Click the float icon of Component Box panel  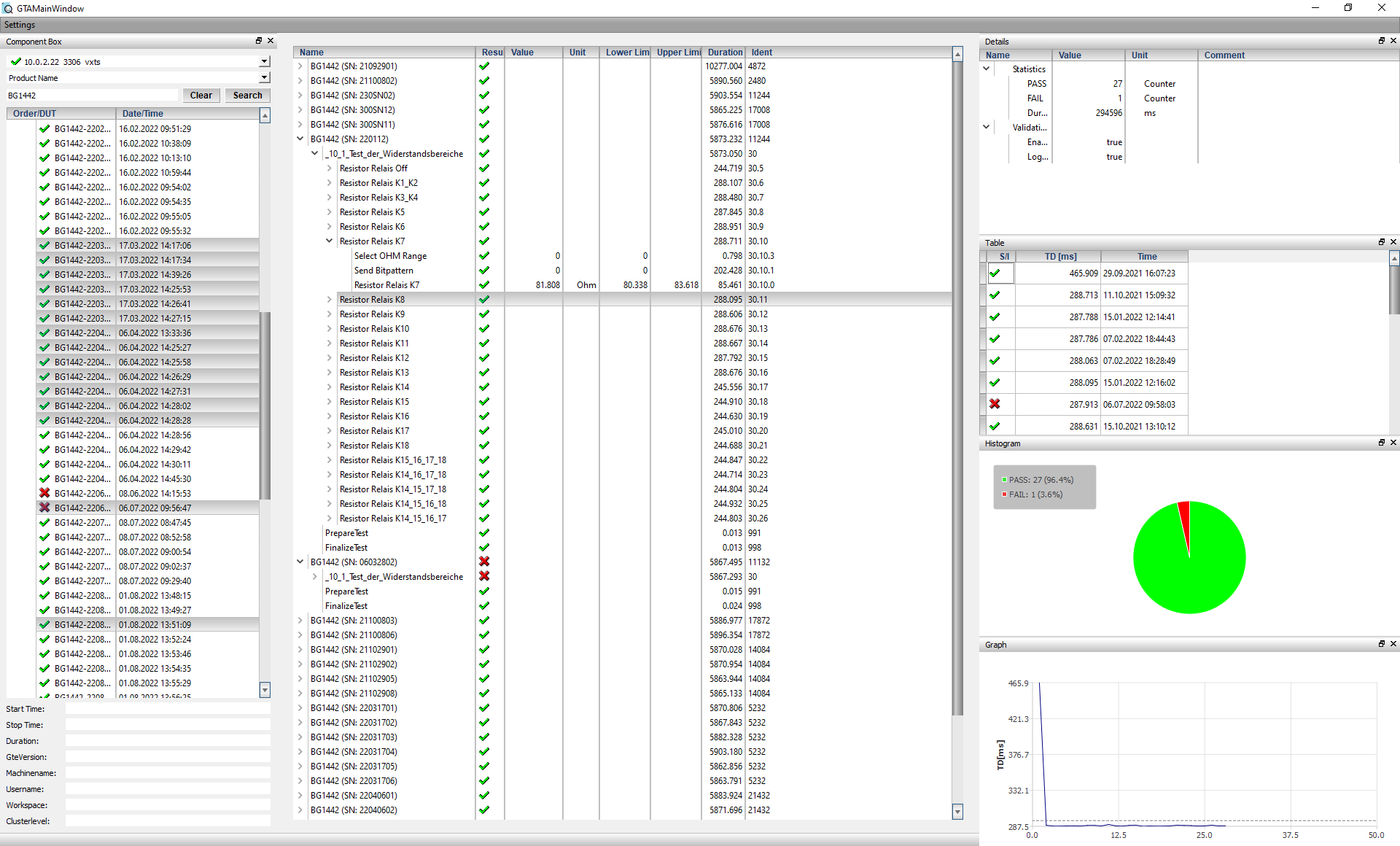(258, 41)
